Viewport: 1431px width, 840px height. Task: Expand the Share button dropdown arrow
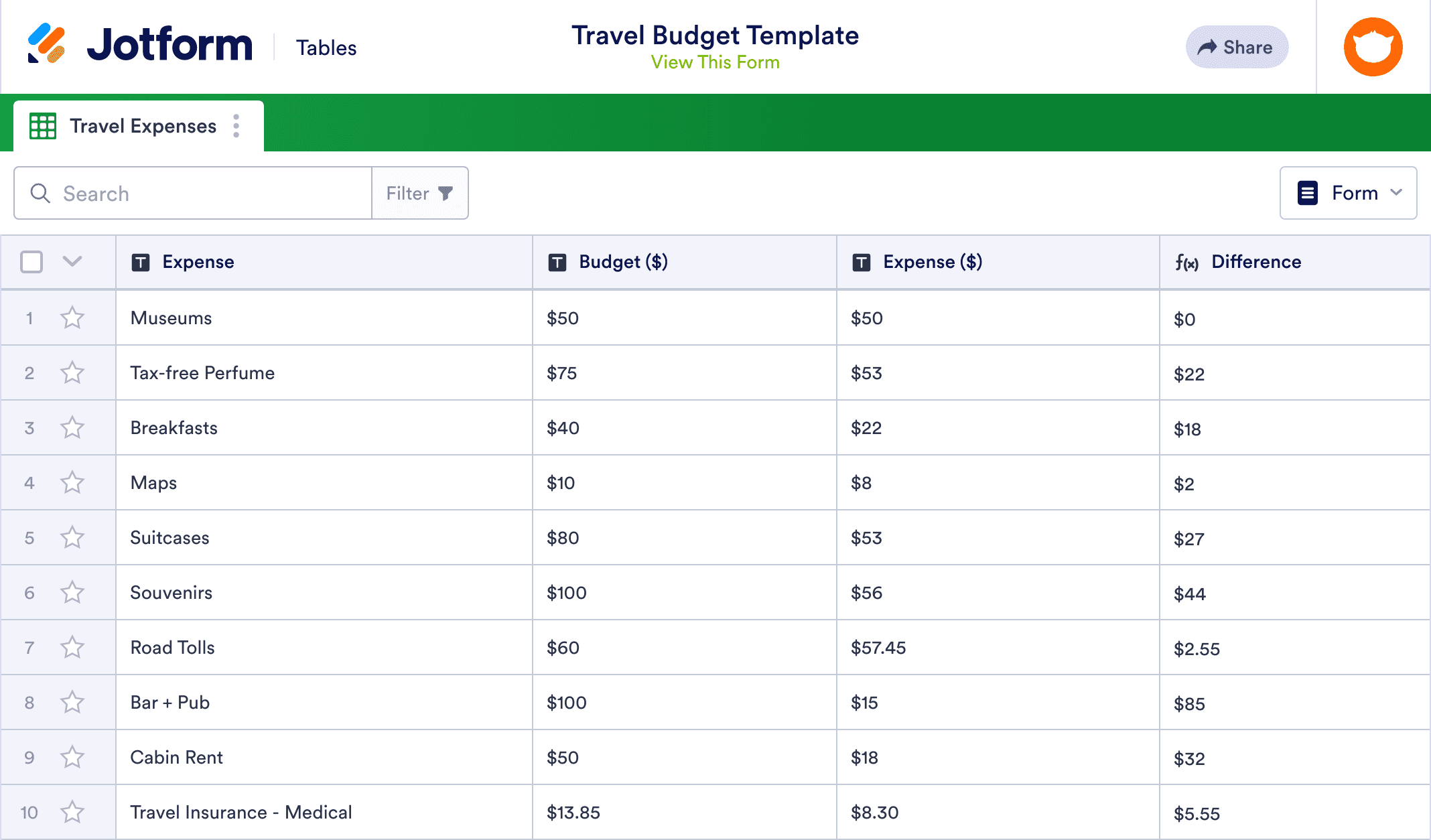1237,47
